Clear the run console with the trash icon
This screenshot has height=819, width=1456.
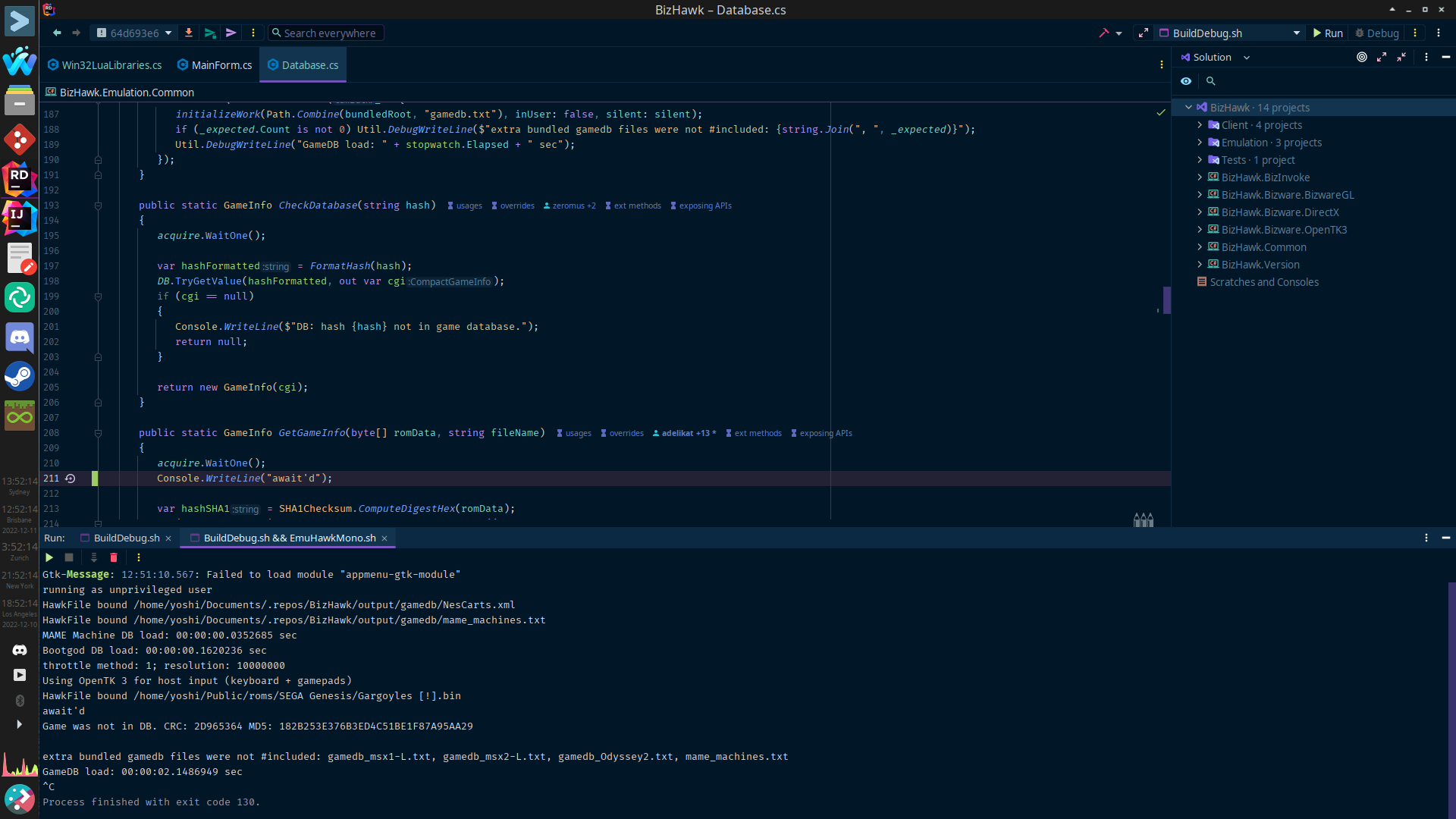click(113, 557)
